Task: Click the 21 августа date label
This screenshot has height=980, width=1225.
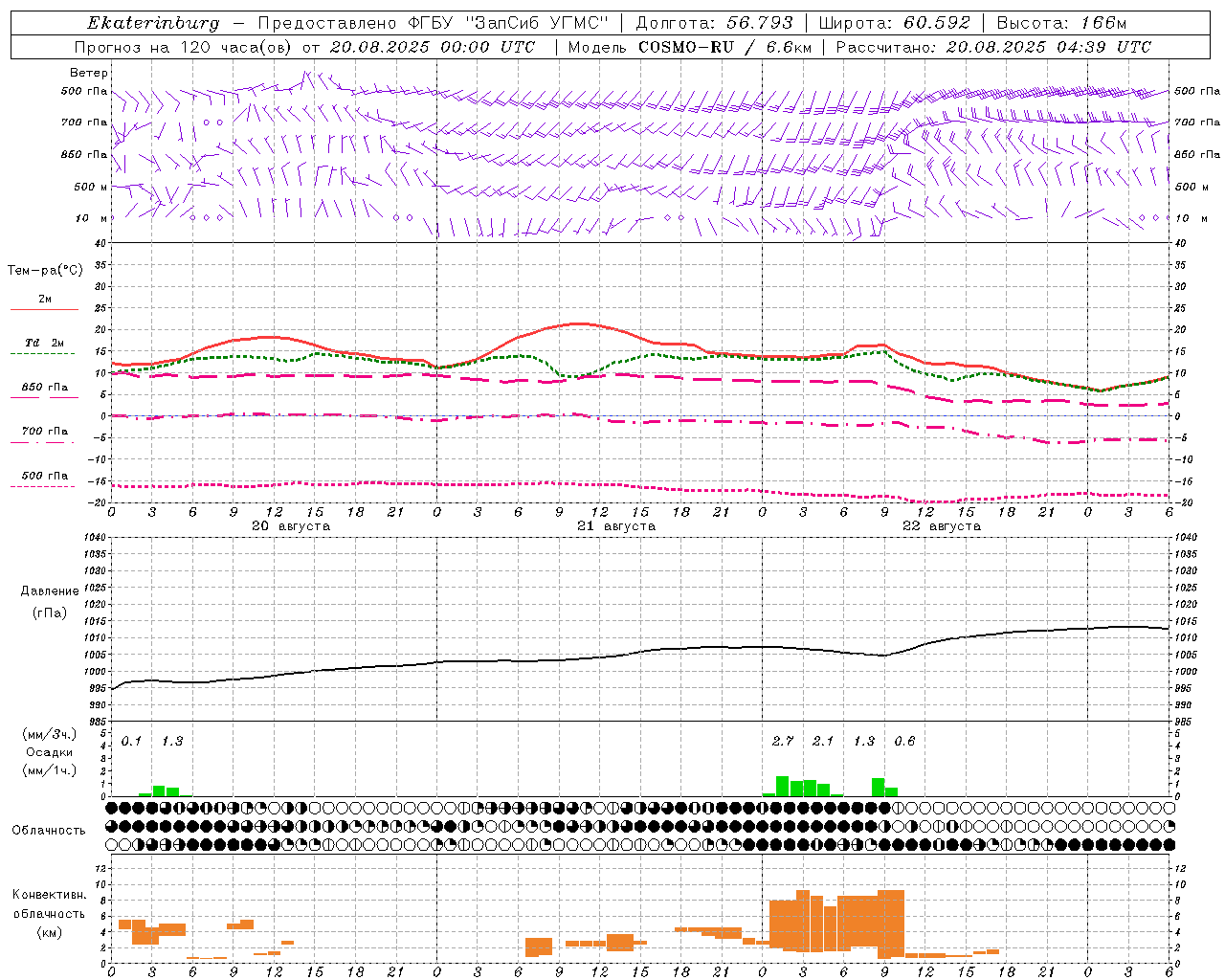Action: [x=616, y=526]
